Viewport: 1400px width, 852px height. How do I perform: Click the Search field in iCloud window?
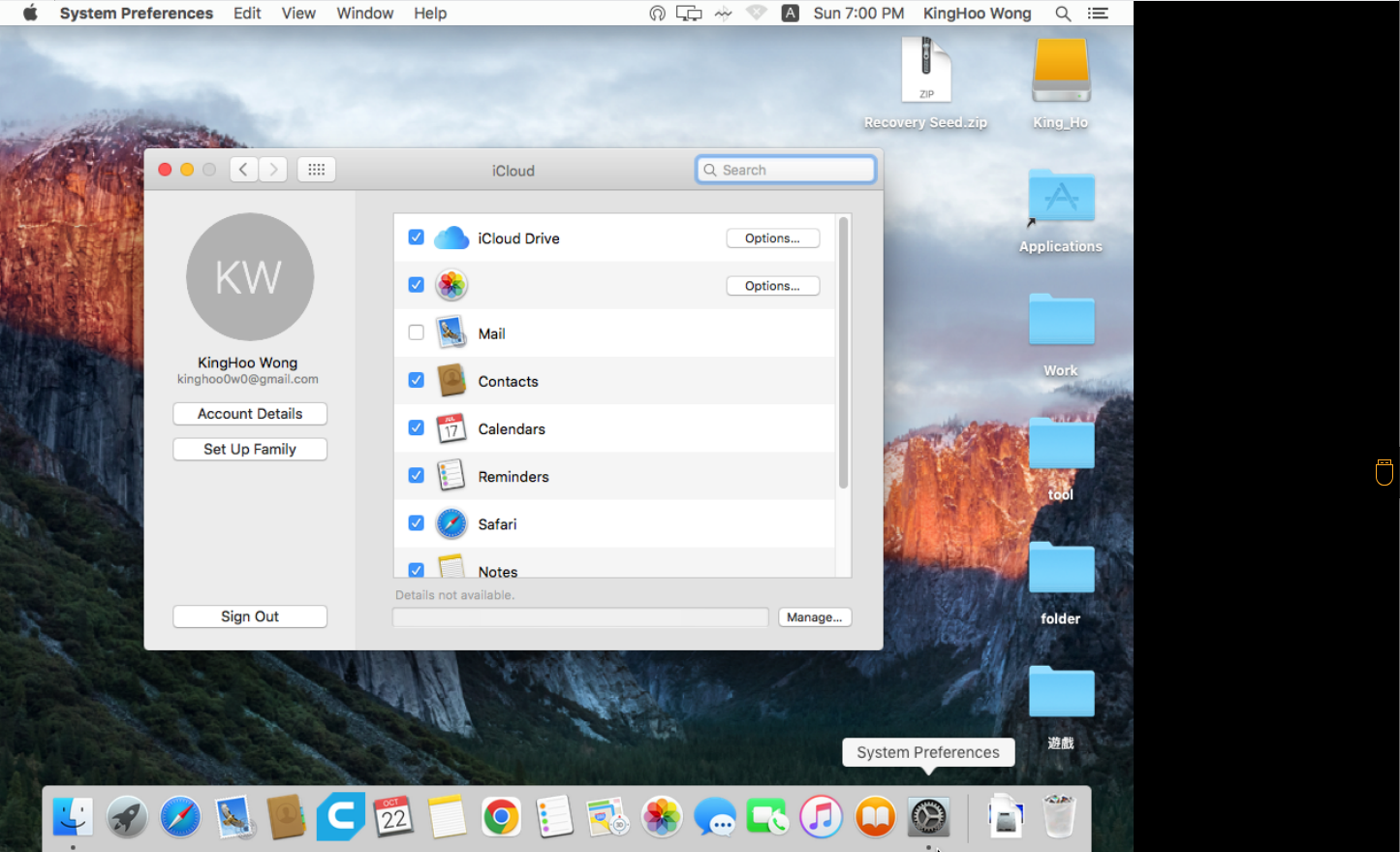(786, 170)
